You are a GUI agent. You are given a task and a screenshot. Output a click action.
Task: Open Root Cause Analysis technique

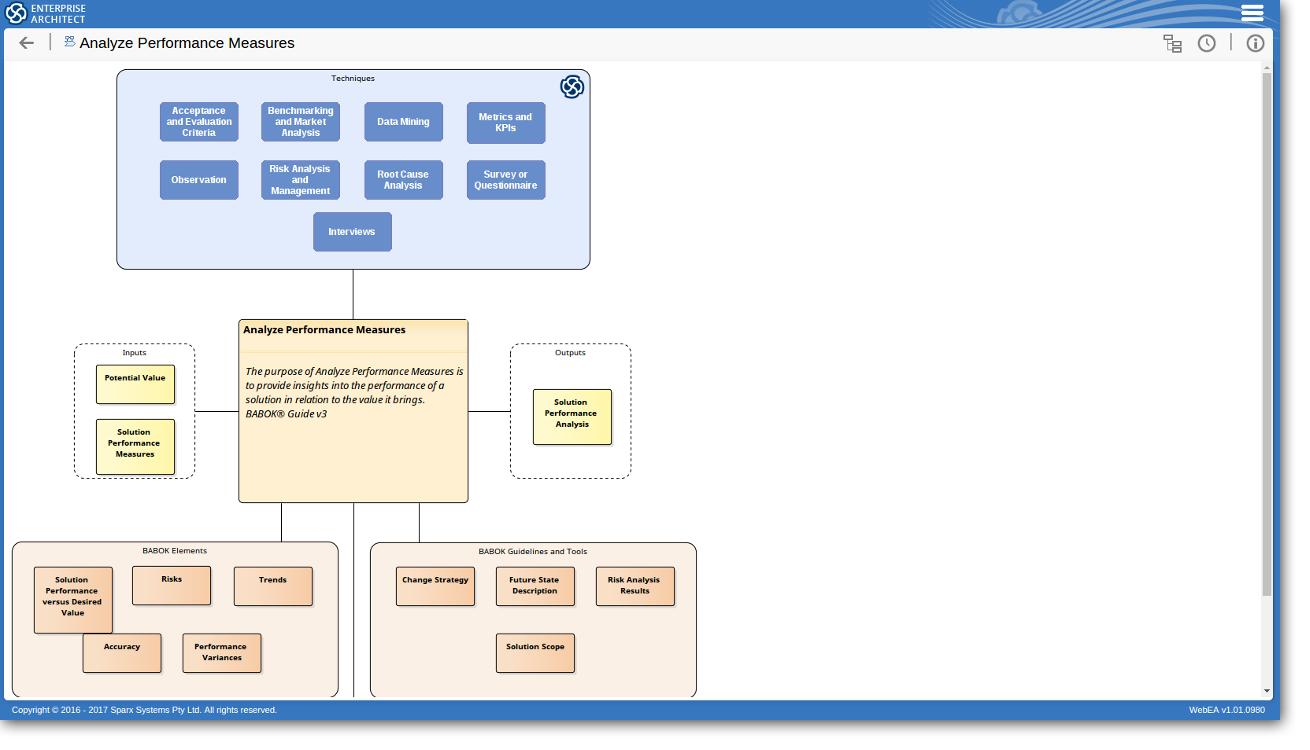pyautogui.click(x=403, y=180)
